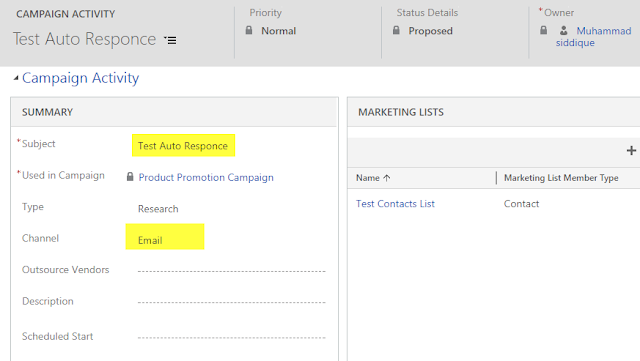The width and height of the screenshot is (640, 361).
Task: Click the lock icon in Owner field
Action: click(543, 30)
